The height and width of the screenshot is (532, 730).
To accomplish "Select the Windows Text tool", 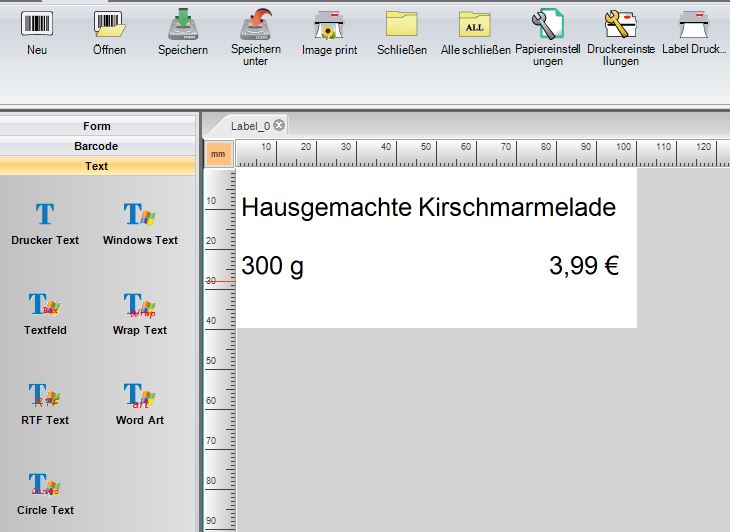I will (x=140, y=223).
